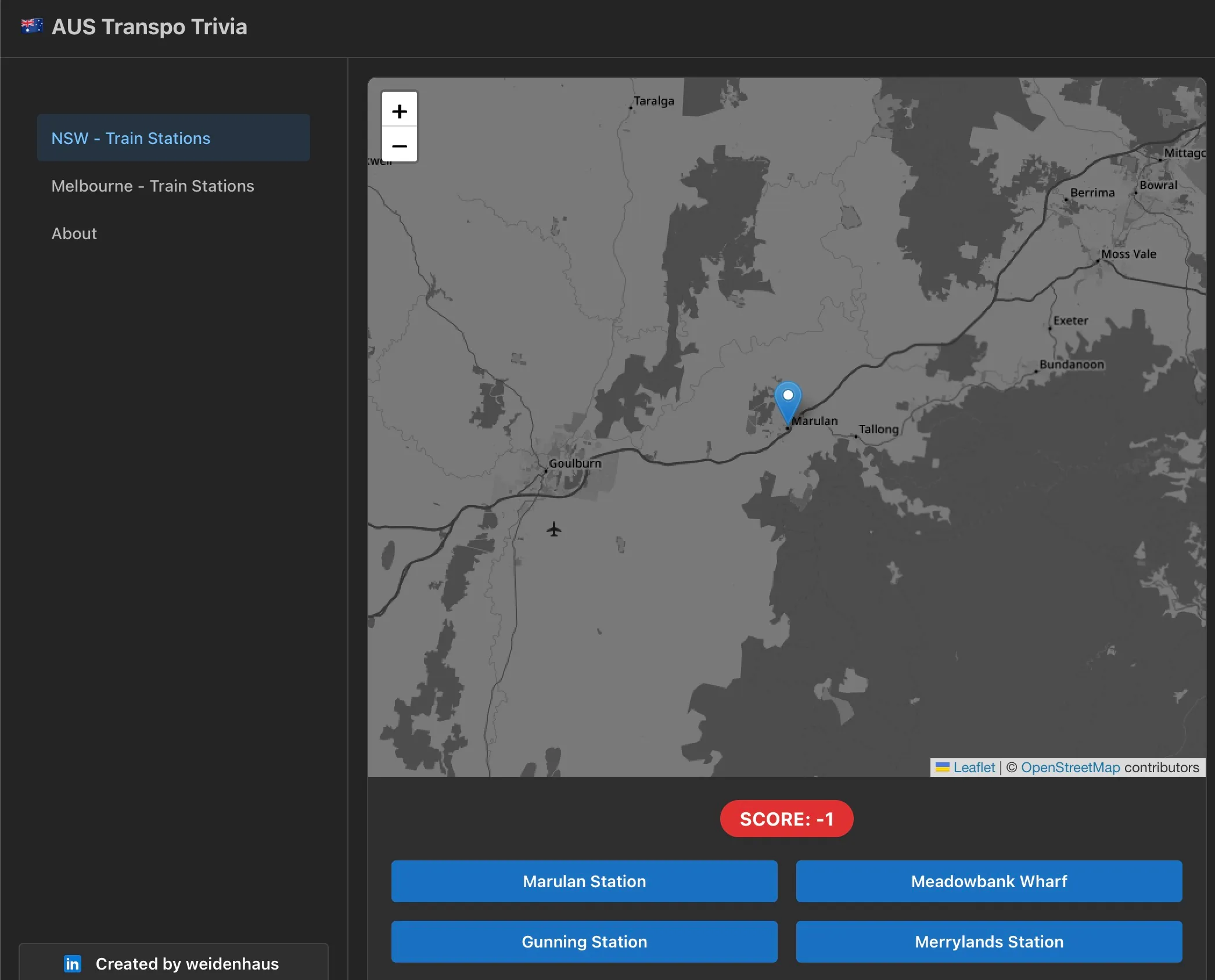1215x980 pixels.
Task: Click the Bundanoon map label
Action: coord(1072,365)
